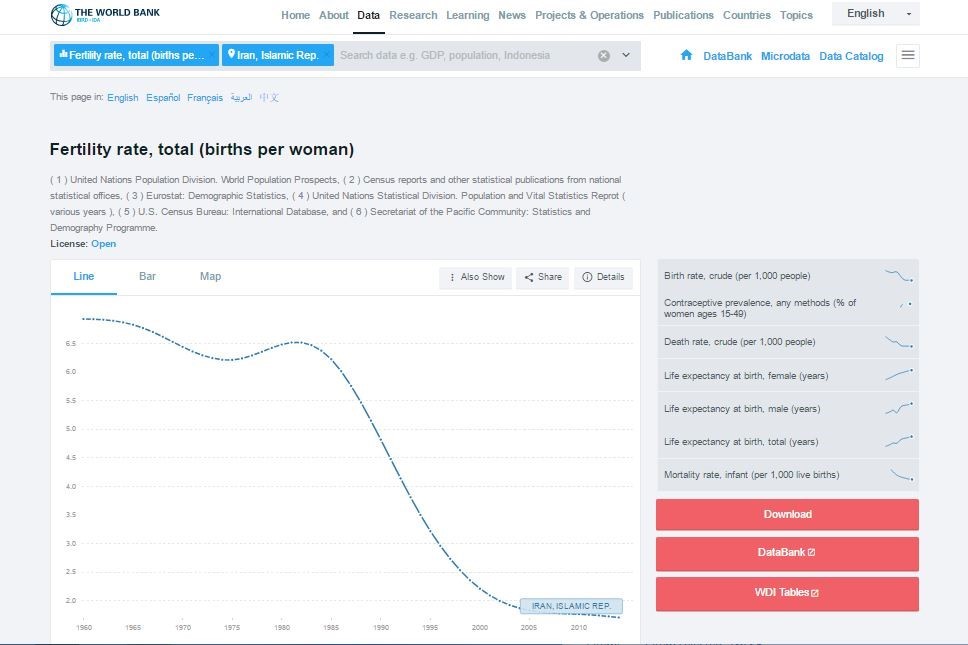968x645 pixels.
Task: Click the home icon near DataBank
Action: 686,55
